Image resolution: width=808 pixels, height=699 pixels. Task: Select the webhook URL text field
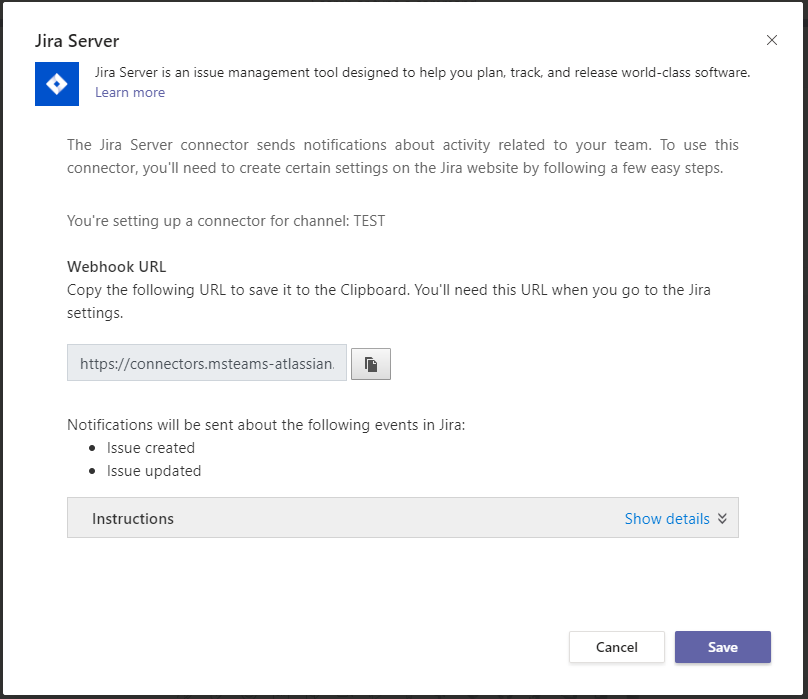[207, 363]
